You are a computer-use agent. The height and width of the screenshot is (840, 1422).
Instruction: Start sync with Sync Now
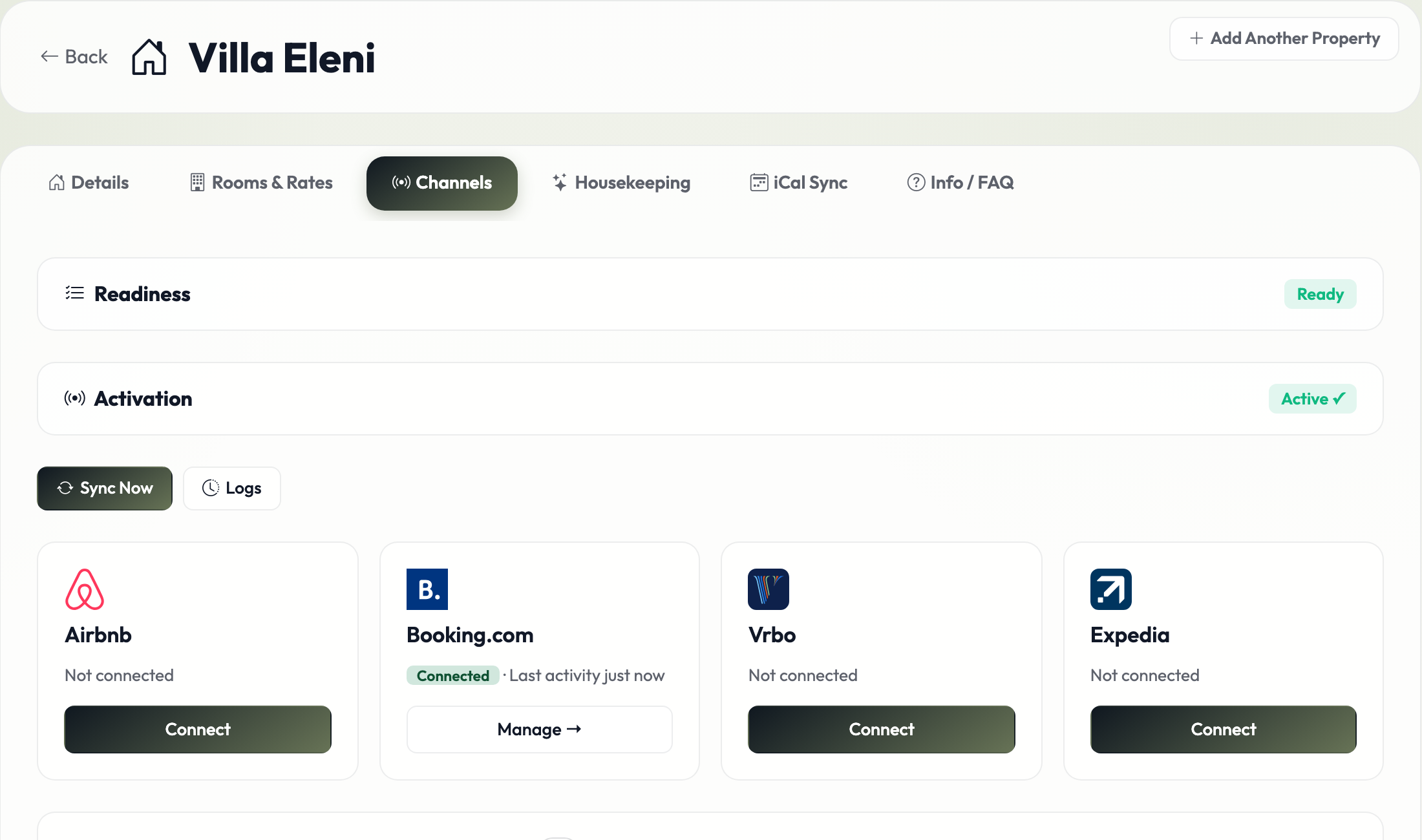[x=105, y=488]
